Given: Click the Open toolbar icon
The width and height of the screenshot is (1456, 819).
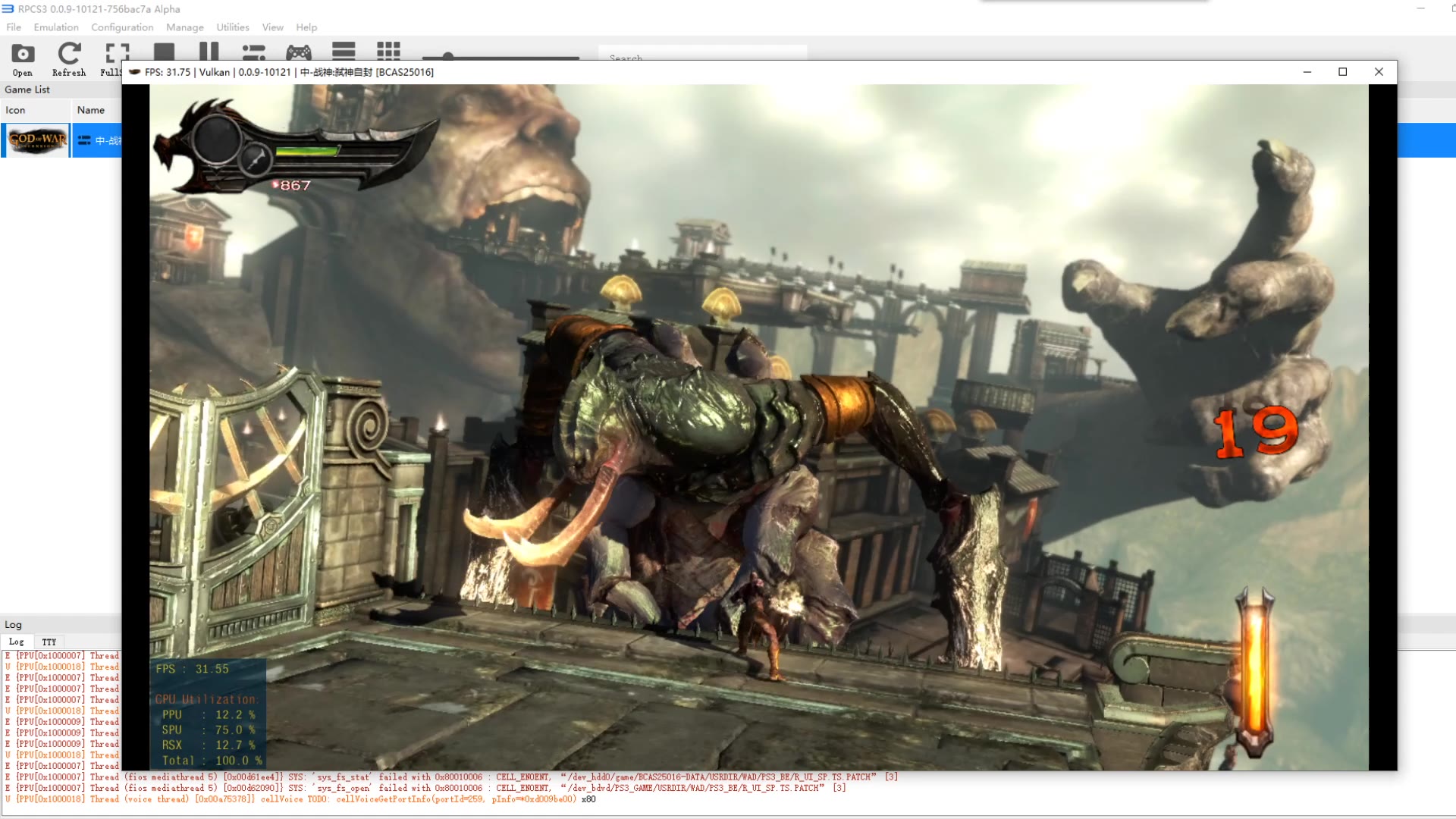Looking at the screenshot, I should [23, 55].
